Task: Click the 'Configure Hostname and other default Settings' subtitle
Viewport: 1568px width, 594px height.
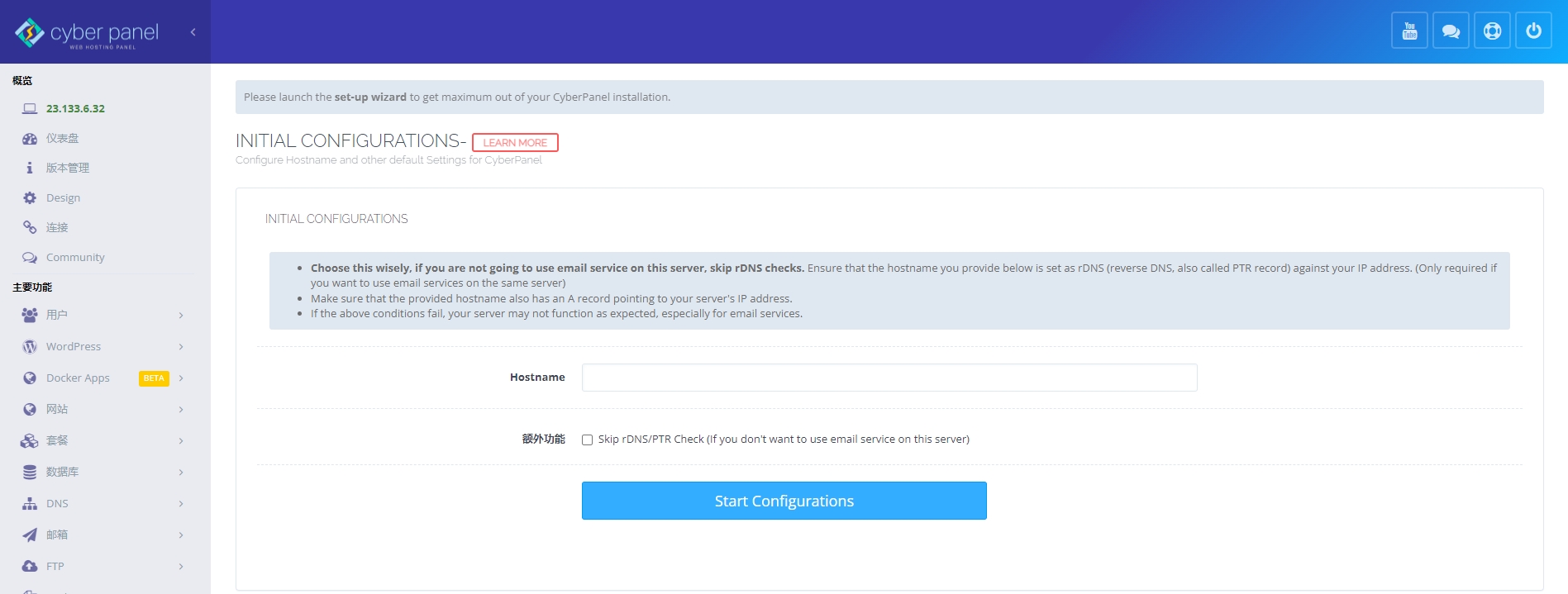Action: (x=388, y=160)
